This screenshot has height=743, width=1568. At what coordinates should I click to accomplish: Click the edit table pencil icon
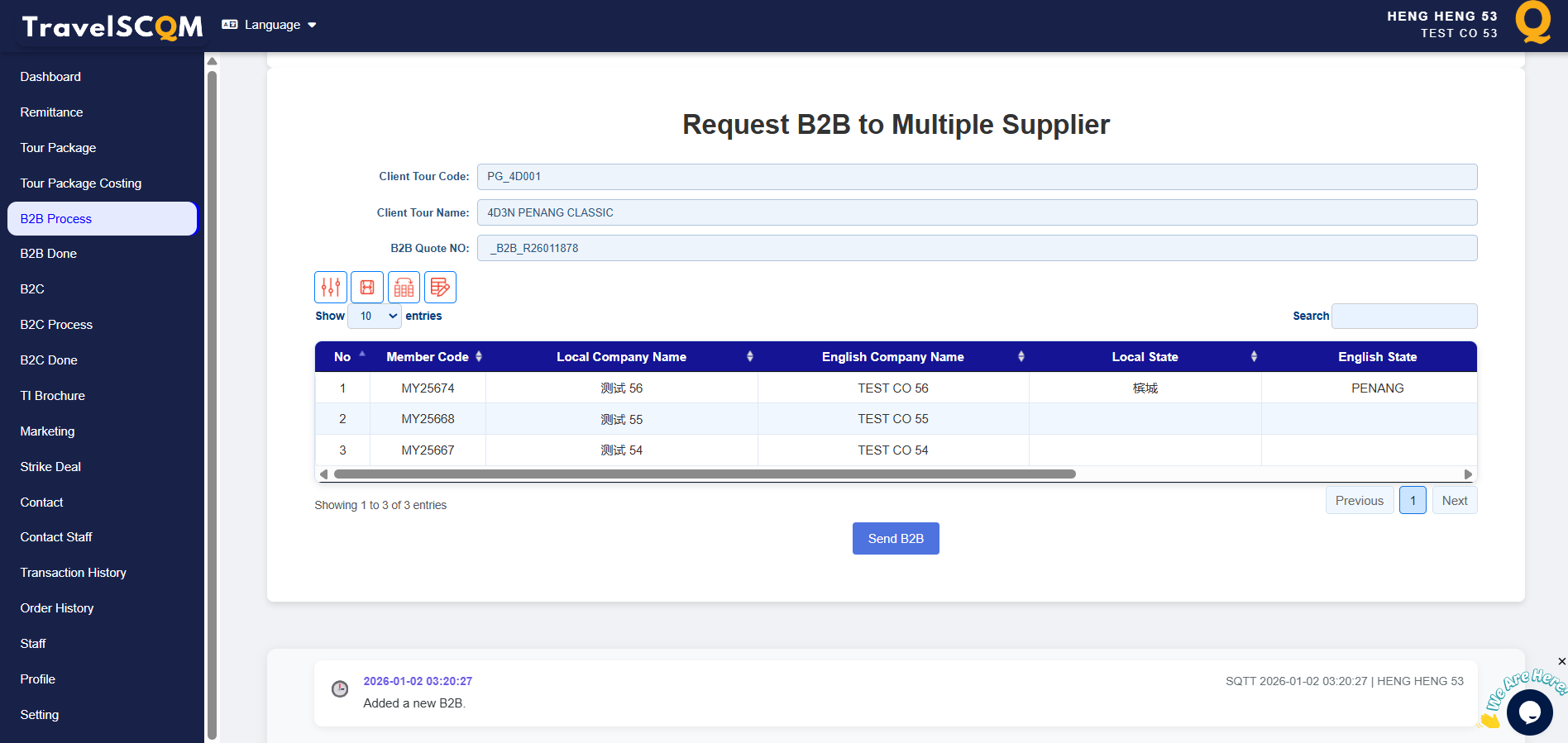tap(440, 287)
